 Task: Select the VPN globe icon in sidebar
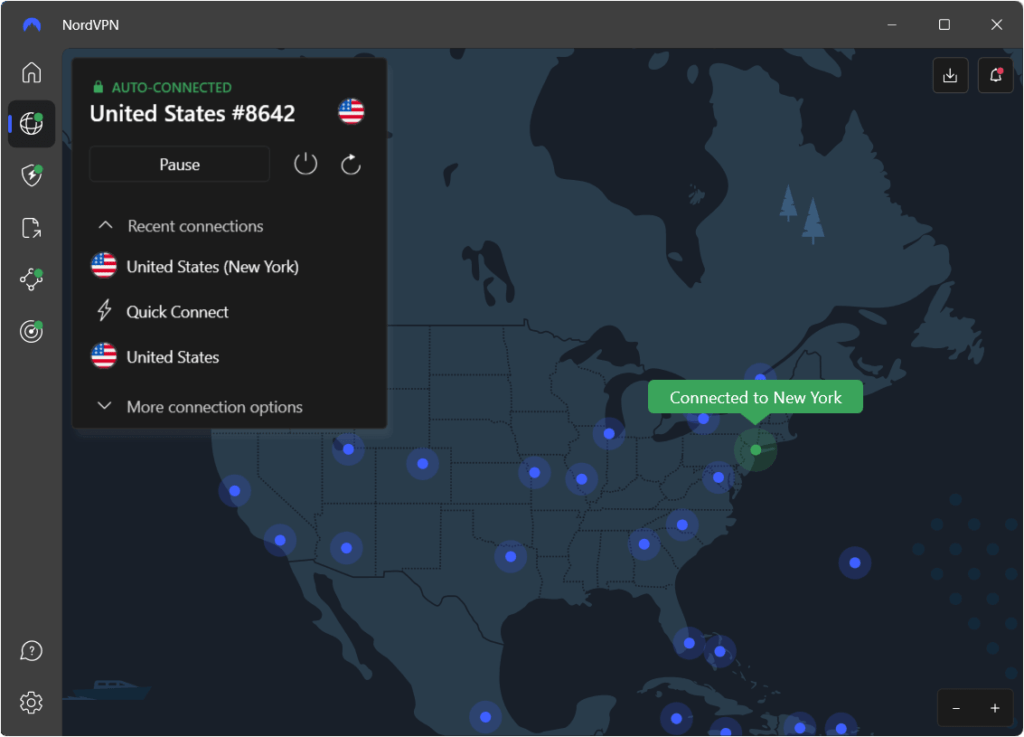31,123
